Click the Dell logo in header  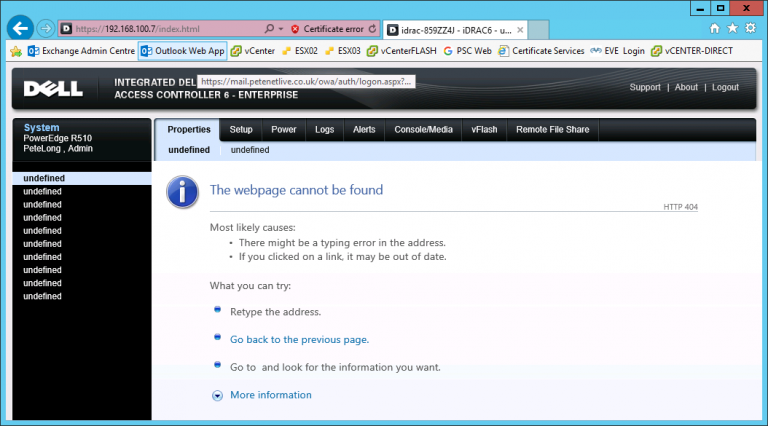tap(53, 89)
